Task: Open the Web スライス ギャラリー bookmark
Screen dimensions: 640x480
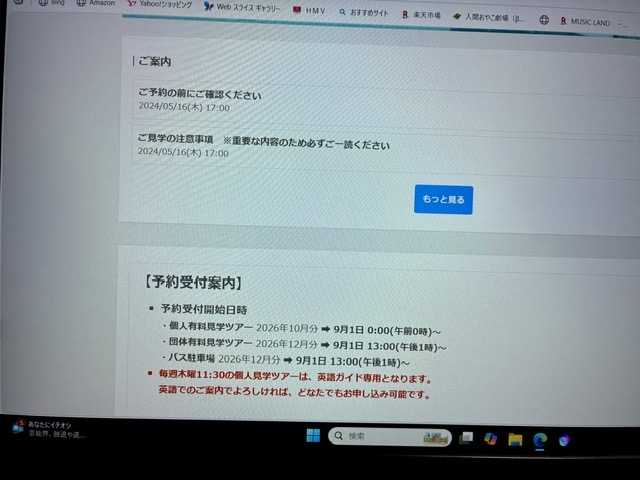Action: click(242, 7)
